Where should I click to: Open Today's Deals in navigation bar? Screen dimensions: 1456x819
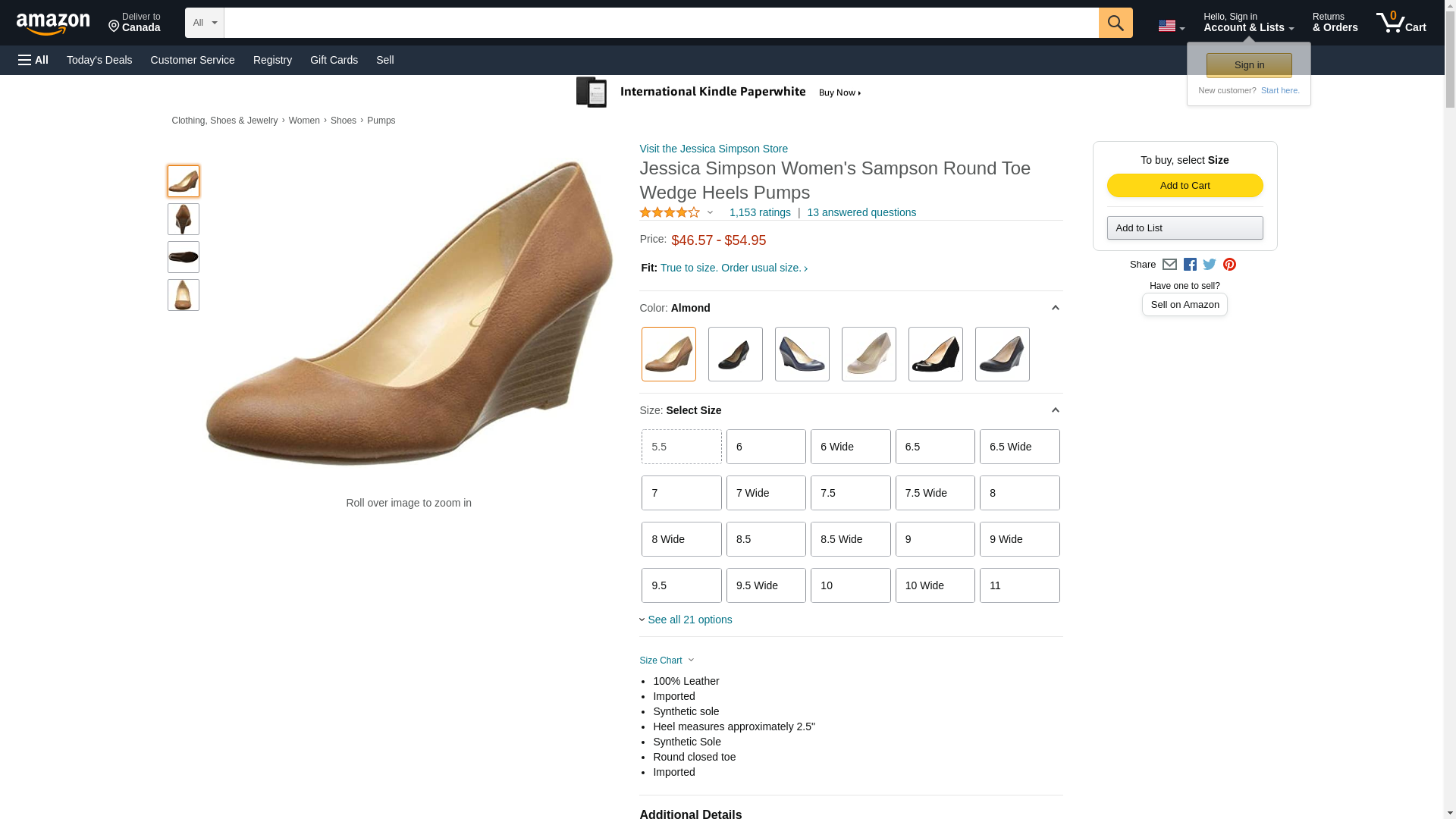pos(99,60)
